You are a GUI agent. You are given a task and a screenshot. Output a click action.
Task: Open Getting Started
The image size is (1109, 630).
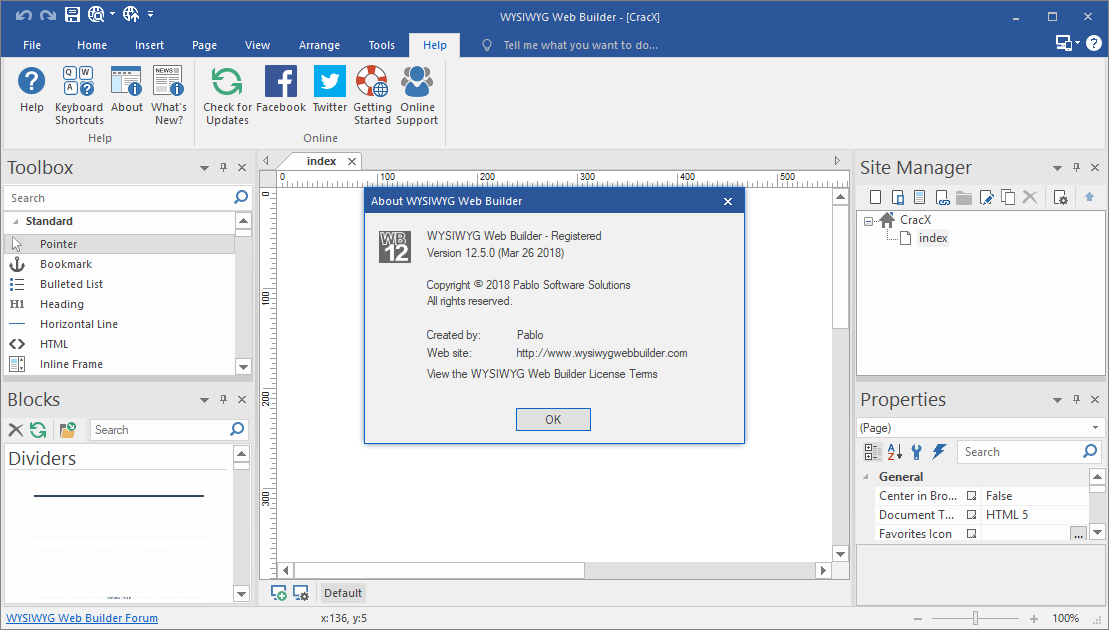point(372,95)
